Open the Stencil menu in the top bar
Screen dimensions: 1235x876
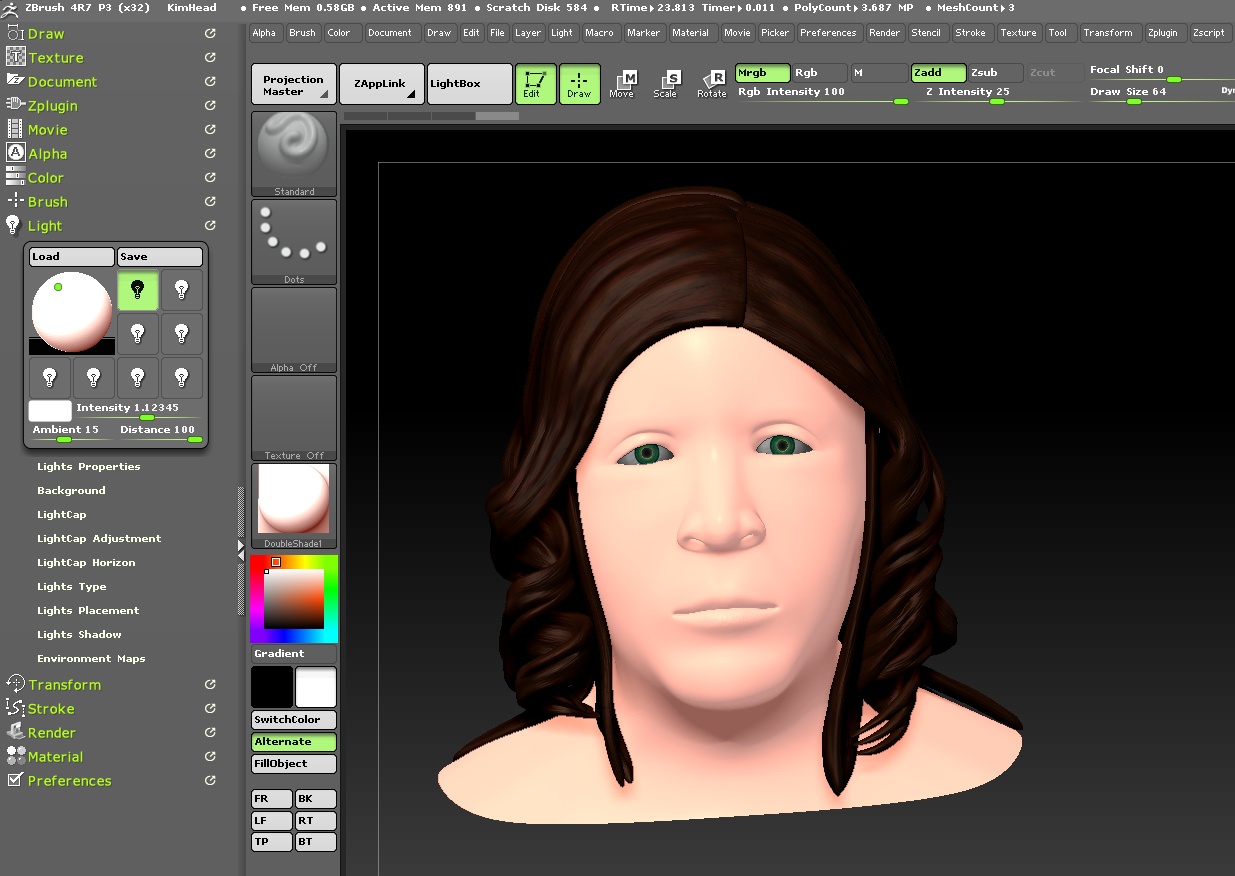coord(926,33)
